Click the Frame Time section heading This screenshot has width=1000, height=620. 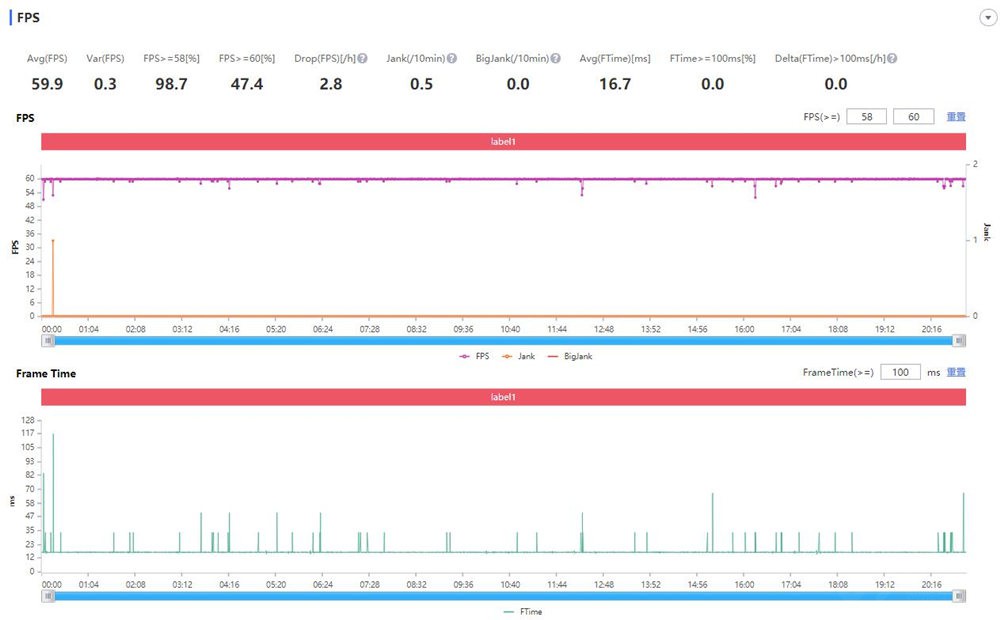tap(46, 373)
